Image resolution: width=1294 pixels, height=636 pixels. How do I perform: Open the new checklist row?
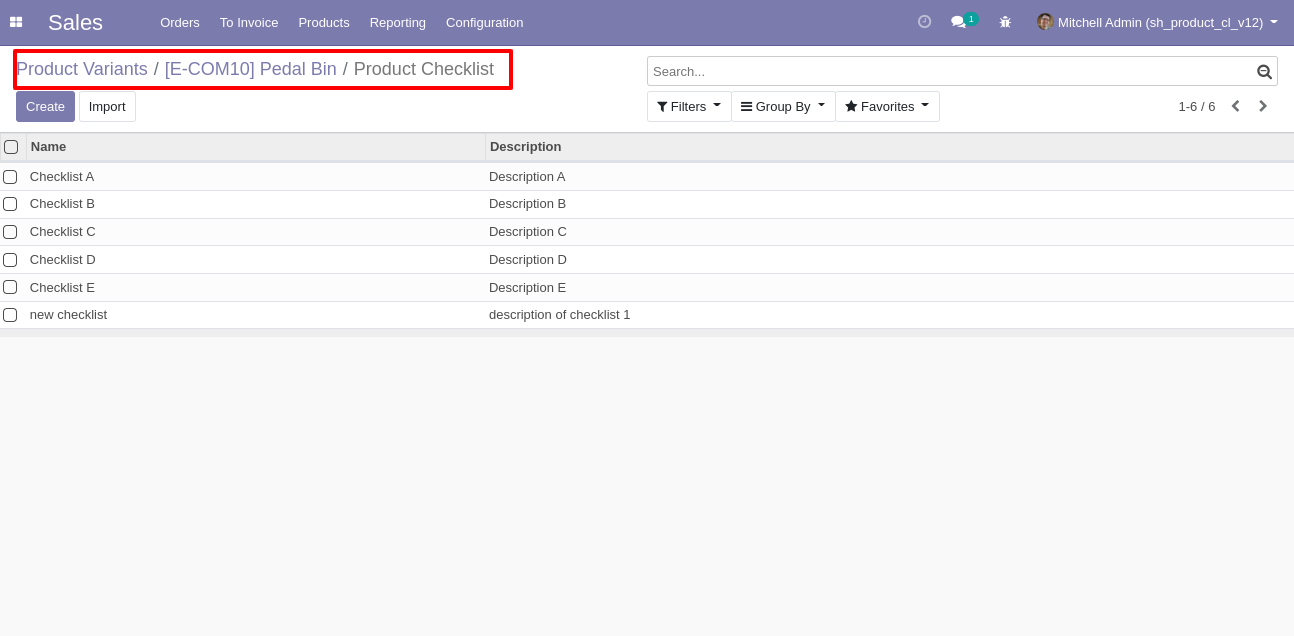(x=647, y=315)
